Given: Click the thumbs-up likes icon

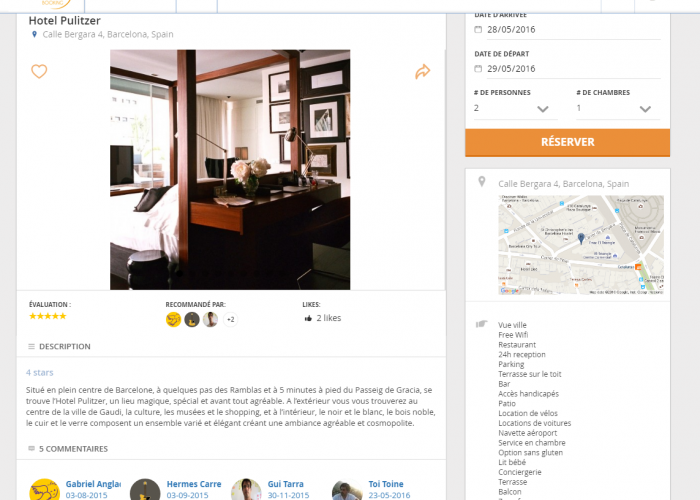Looking at the screenshot, I should tap(308, 318).
